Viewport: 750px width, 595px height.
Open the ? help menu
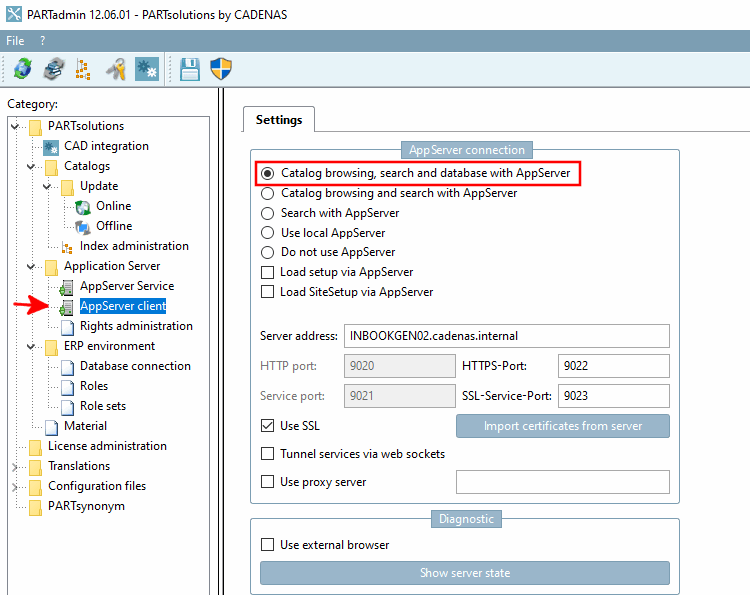[x=43, y=41]
